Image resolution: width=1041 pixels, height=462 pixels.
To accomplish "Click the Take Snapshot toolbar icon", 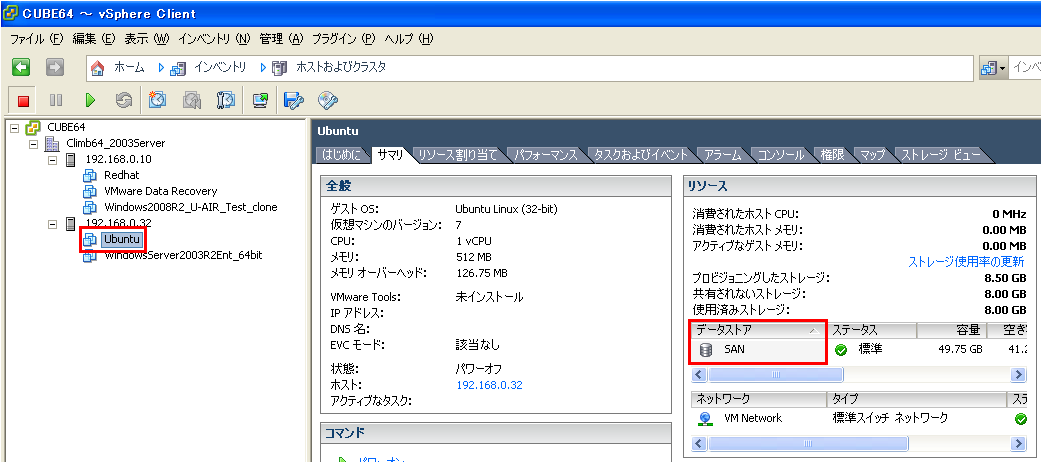I will pyautogui.click(x=157, y=100).
